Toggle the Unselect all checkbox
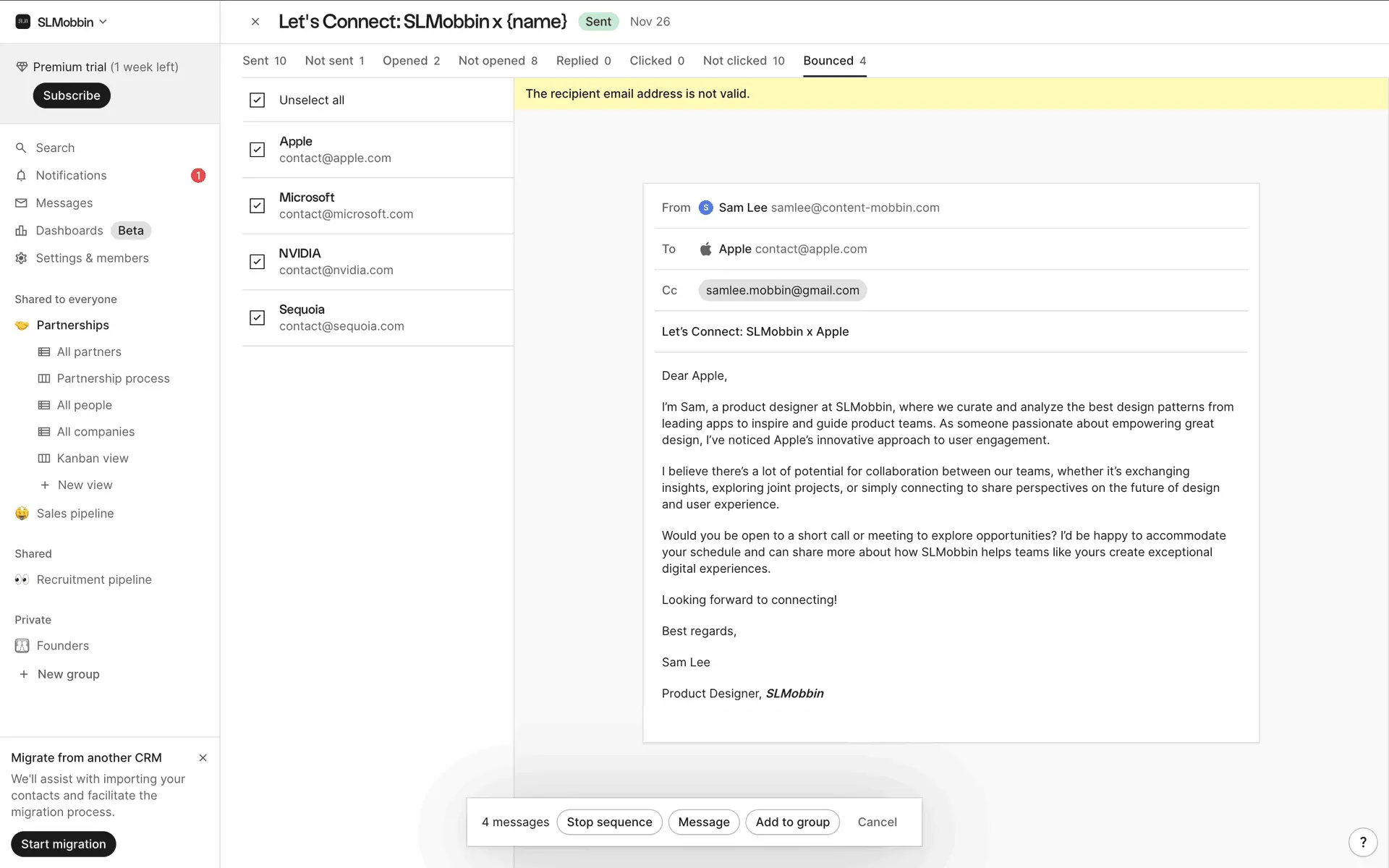Viewport: 1389px width, 868px height. point(257,100)
